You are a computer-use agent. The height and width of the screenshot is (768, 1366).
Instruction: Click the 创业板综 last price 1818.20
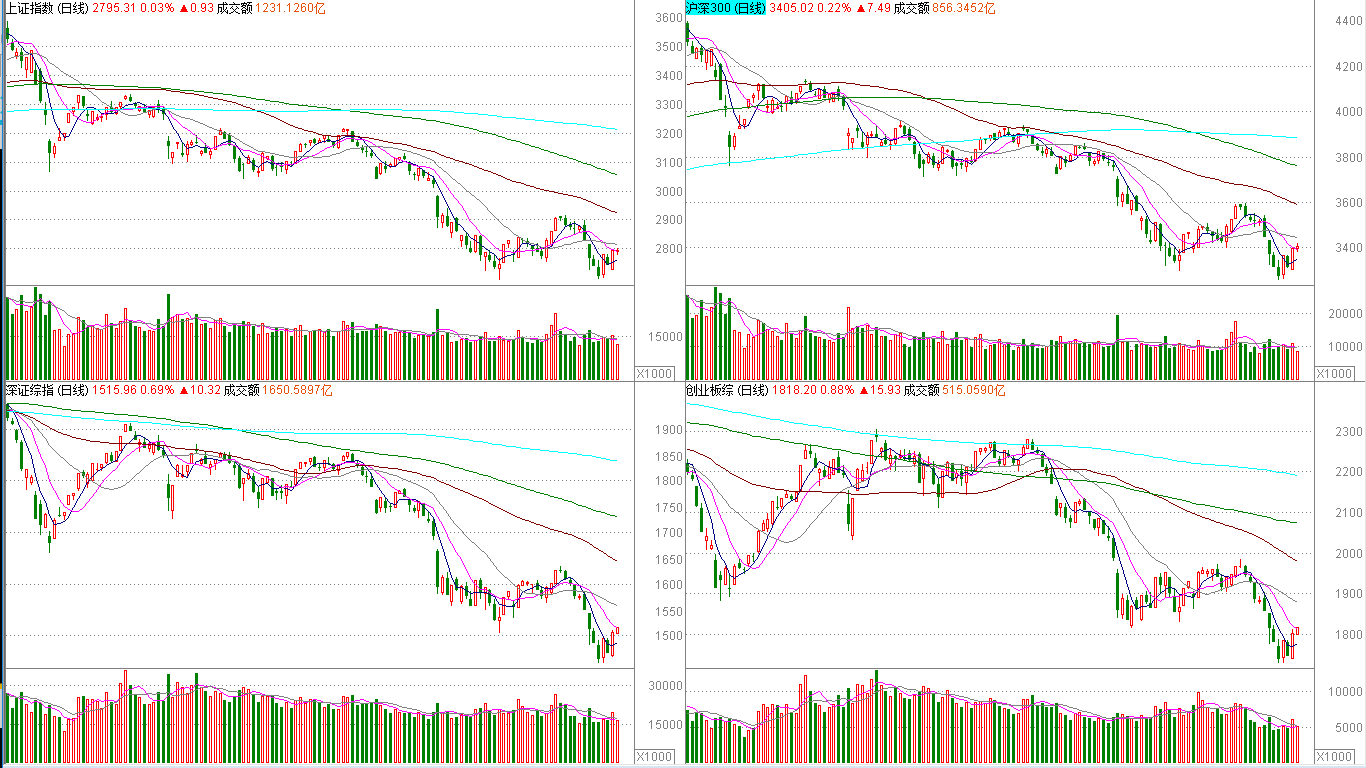pyautogui.click(x=793, y=390)
